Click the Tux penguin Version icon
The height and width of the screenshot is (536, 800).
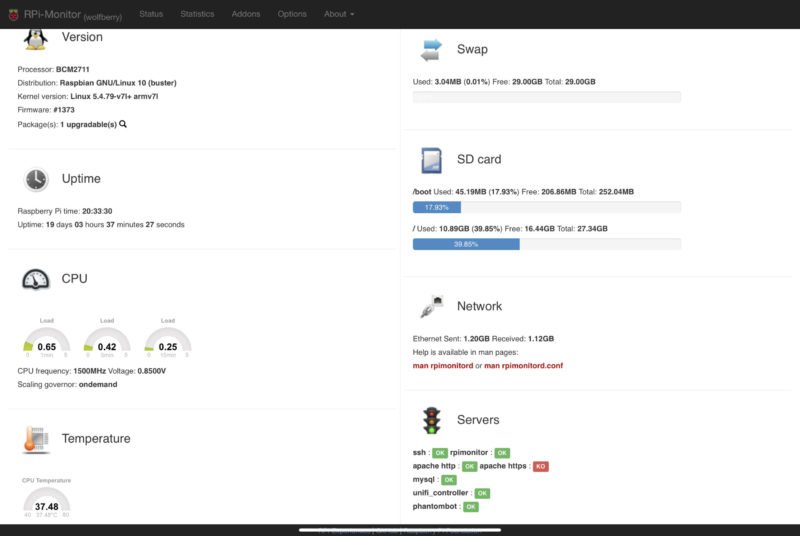click(35, 39)
